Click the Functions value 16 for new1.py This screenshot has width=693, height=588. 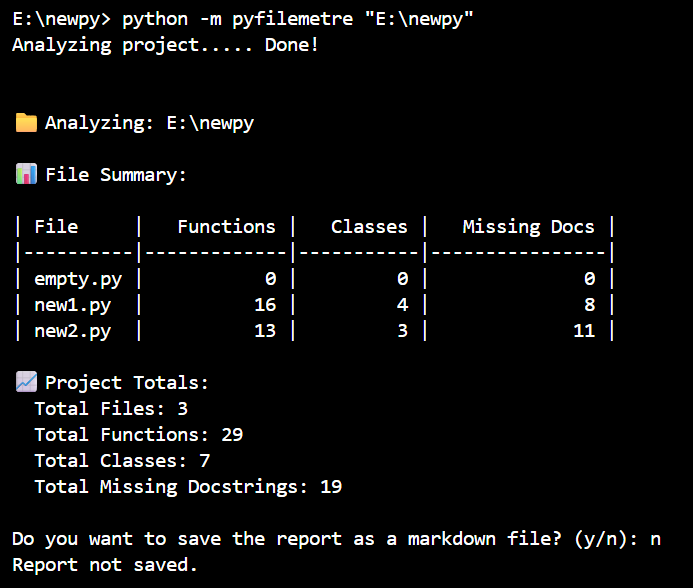point(265,305)
